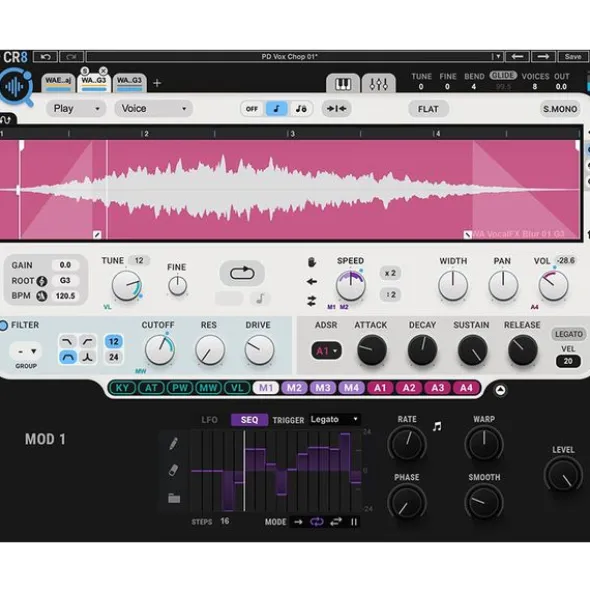Select the note sync mode icon
Viewport: 590px width, 591px height.
(x=276, y=109)
